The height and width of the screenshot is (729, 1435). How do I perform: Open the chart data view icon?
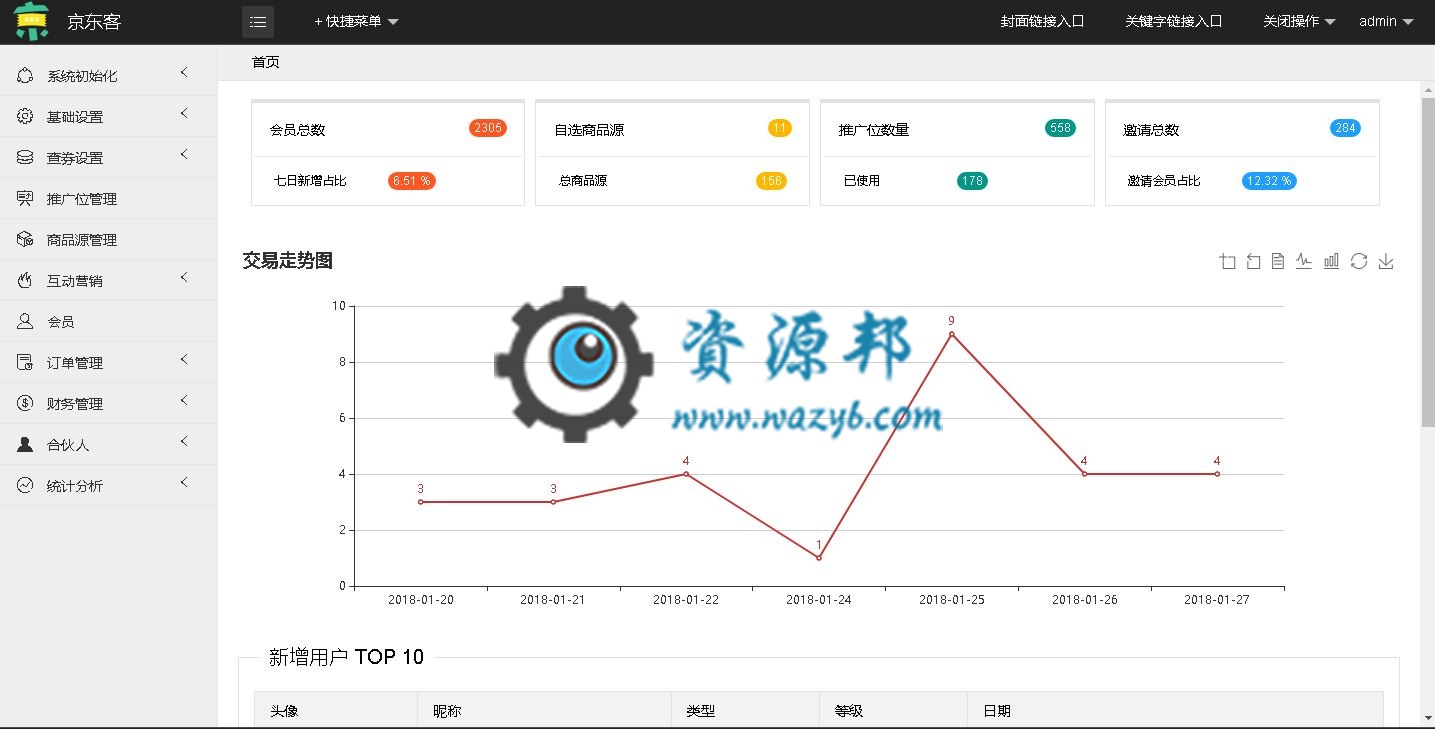coord(1278,261)
